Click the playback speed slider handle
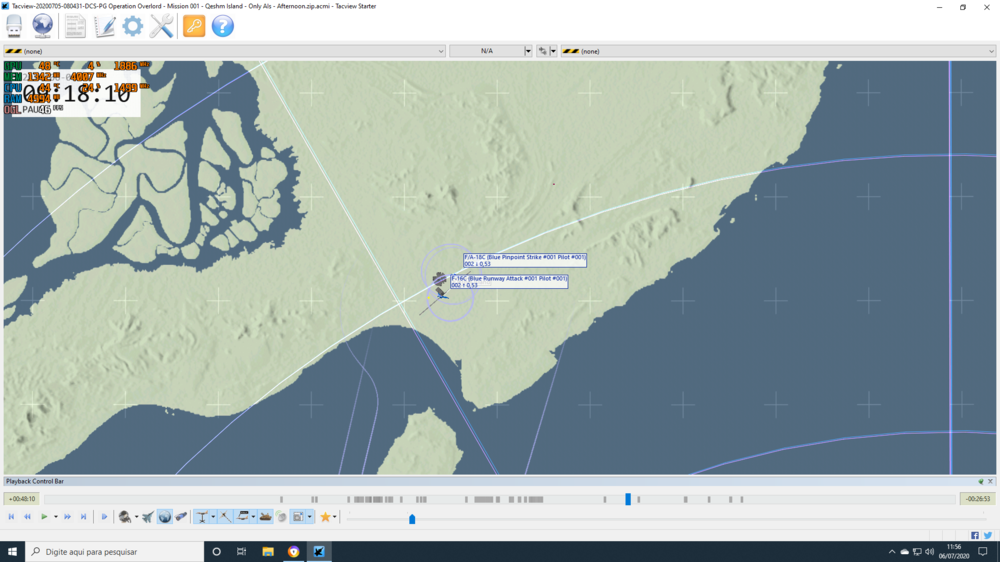Screen dimensions: 1000x562 point(412,519)
